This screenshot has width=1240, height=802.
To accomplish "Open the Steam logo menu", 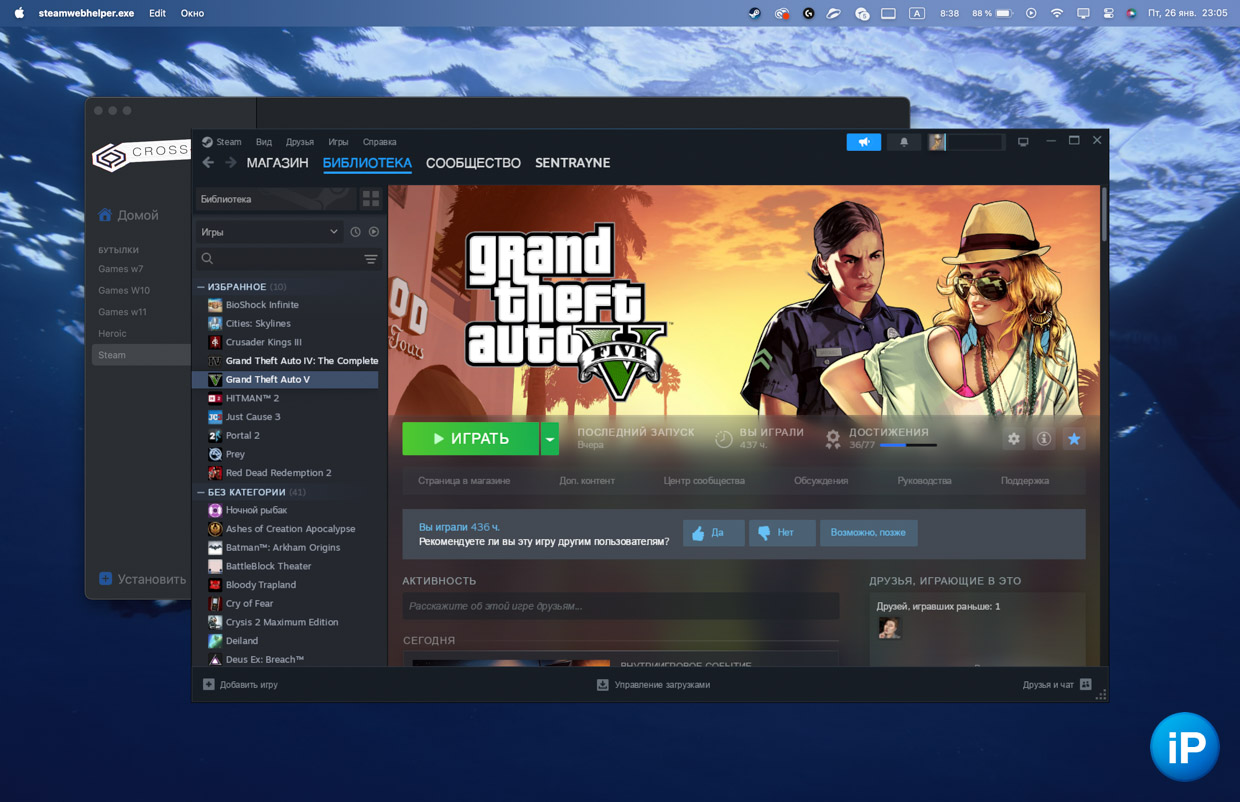I will click(222, 142).
